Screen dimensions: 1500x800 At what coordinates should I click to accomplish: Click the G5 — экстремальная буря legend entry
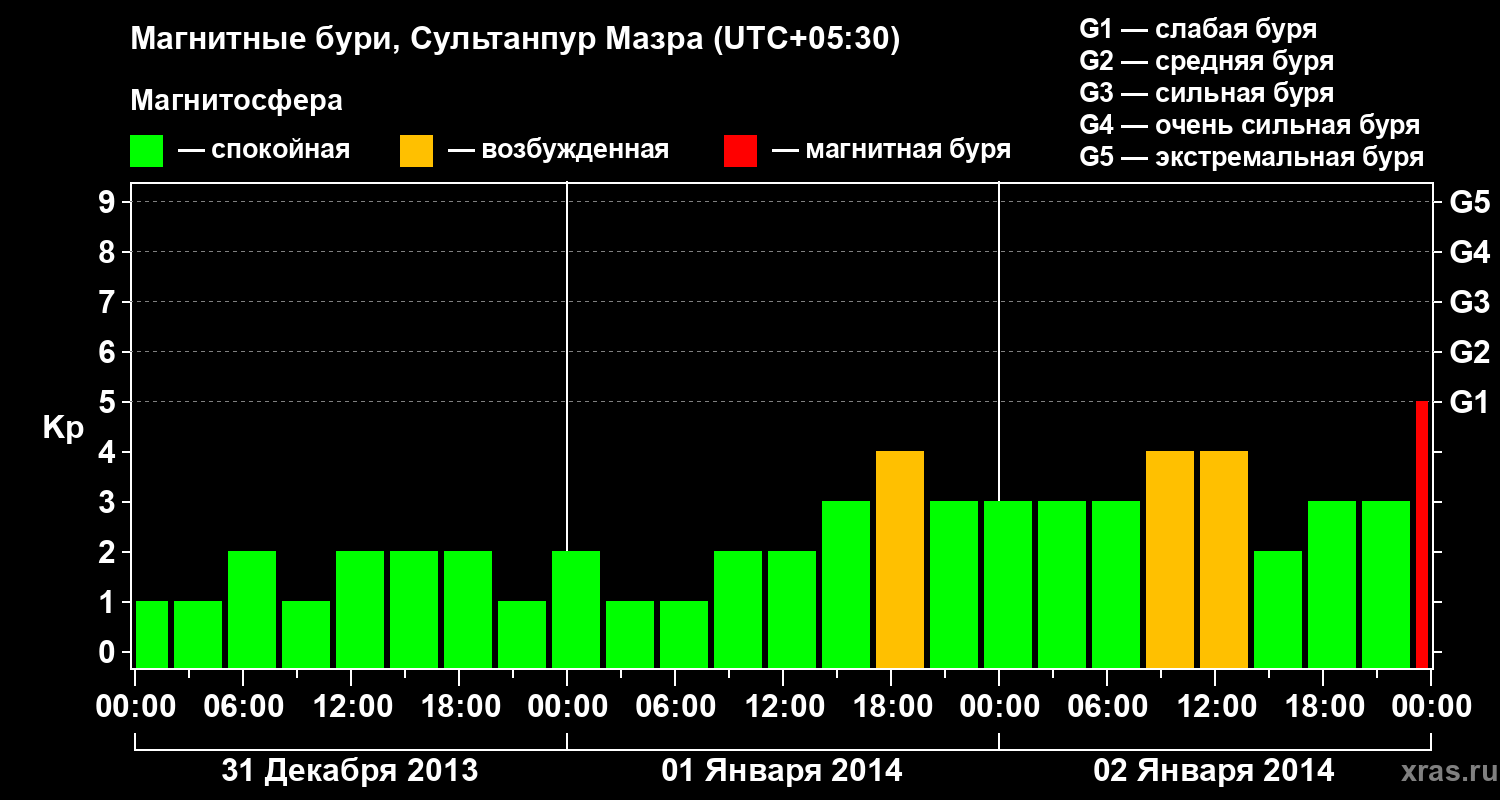pos(1252,157)
